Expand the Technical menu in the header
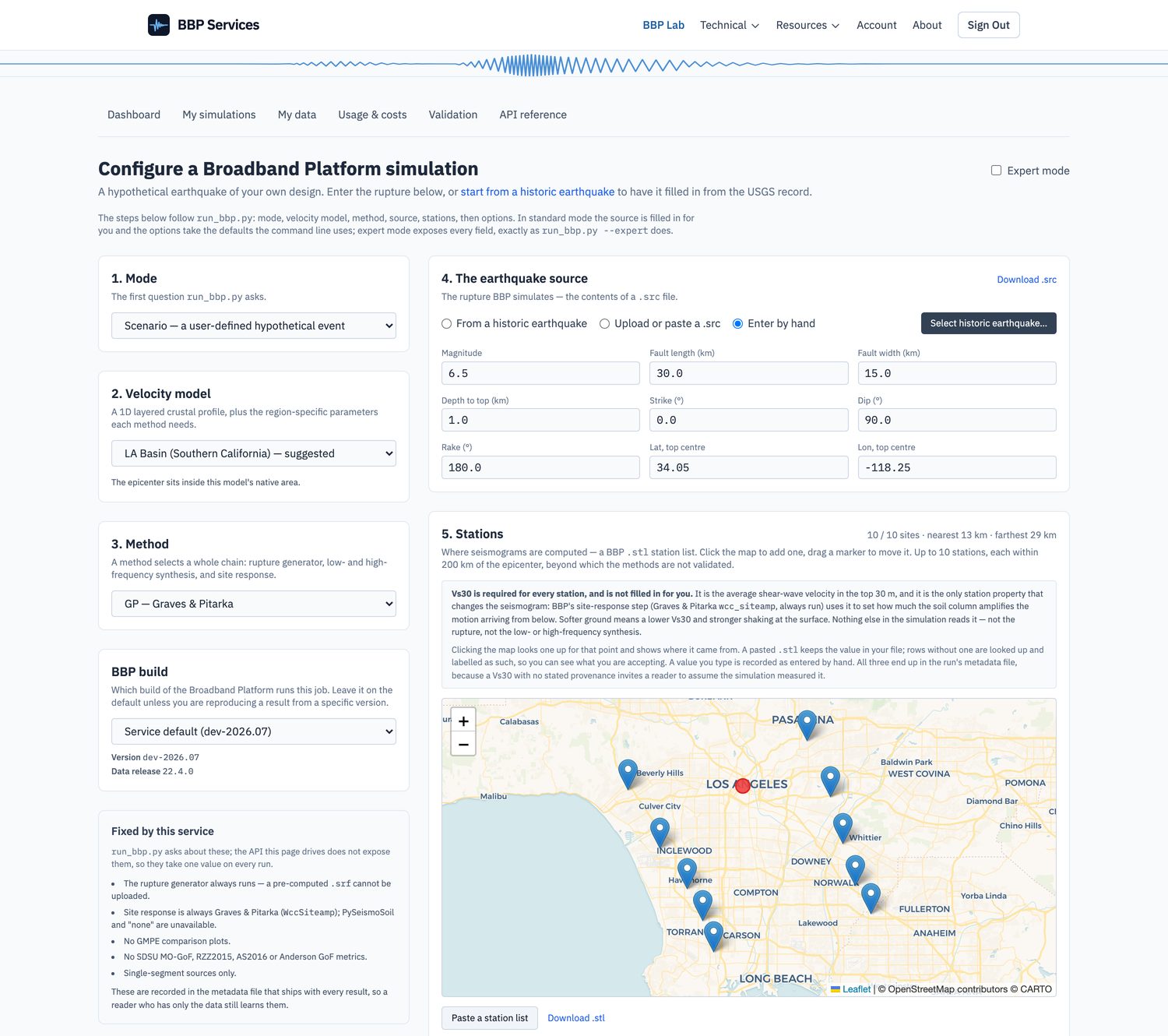 coord(730,25)
